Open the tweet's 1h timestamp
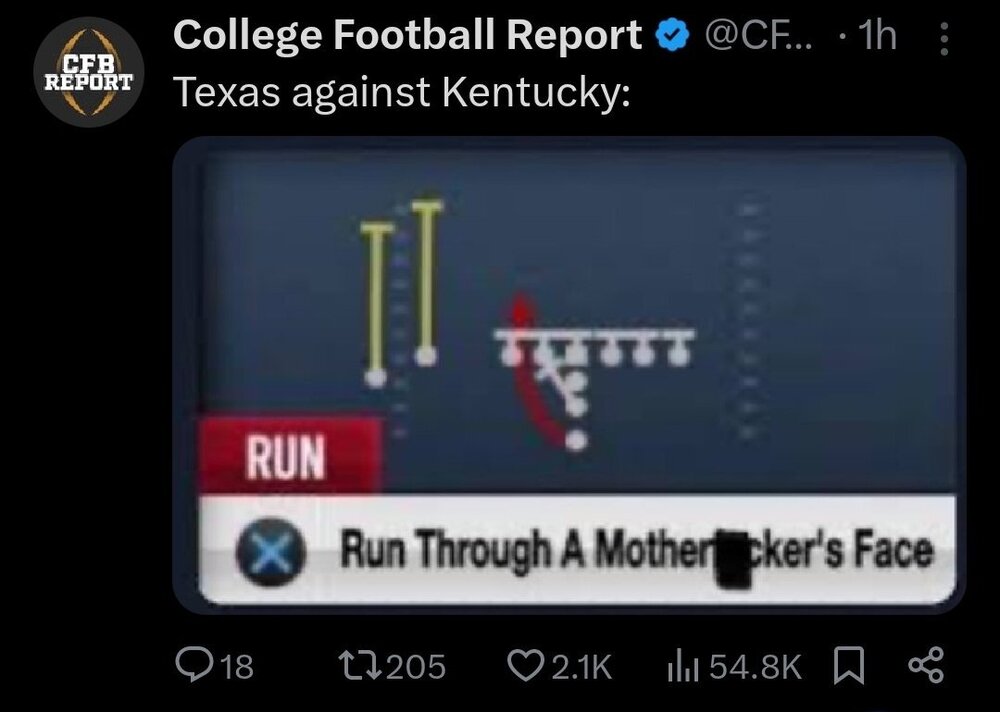 (876, 37)
